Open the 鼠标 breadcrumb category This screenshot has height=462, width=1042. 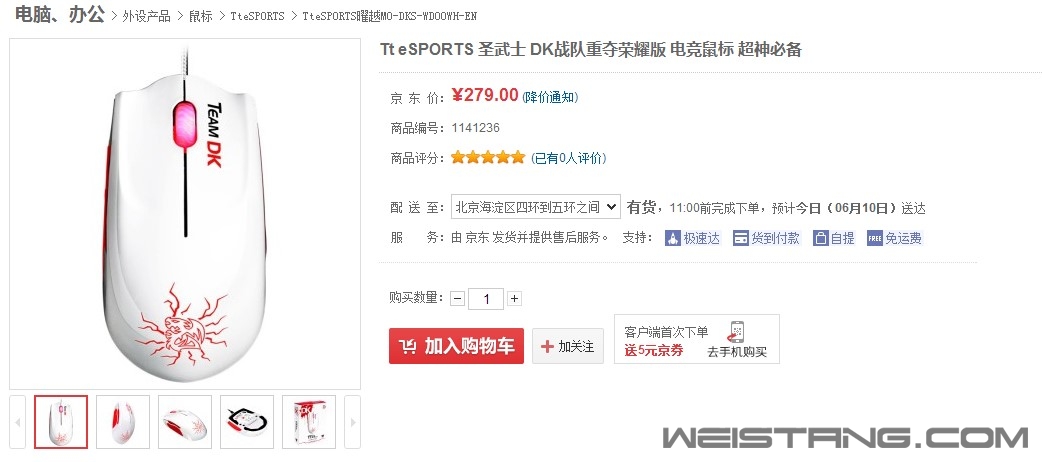(200, 16)
